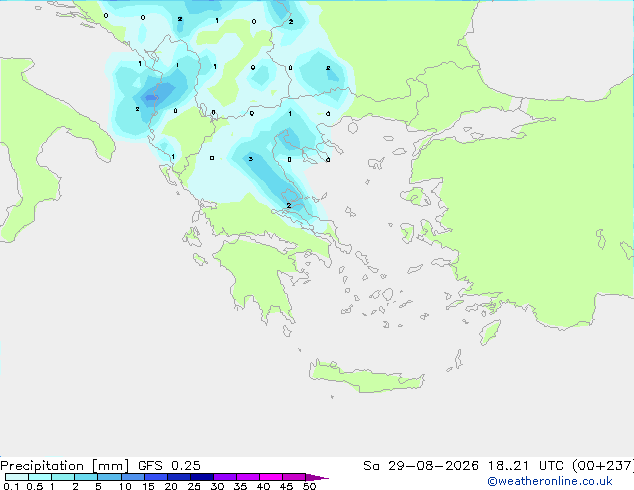Viewport: 634px width, 490px height.
Task: Click the '0.5' legend value label
Action: click(x=35, y=486)
